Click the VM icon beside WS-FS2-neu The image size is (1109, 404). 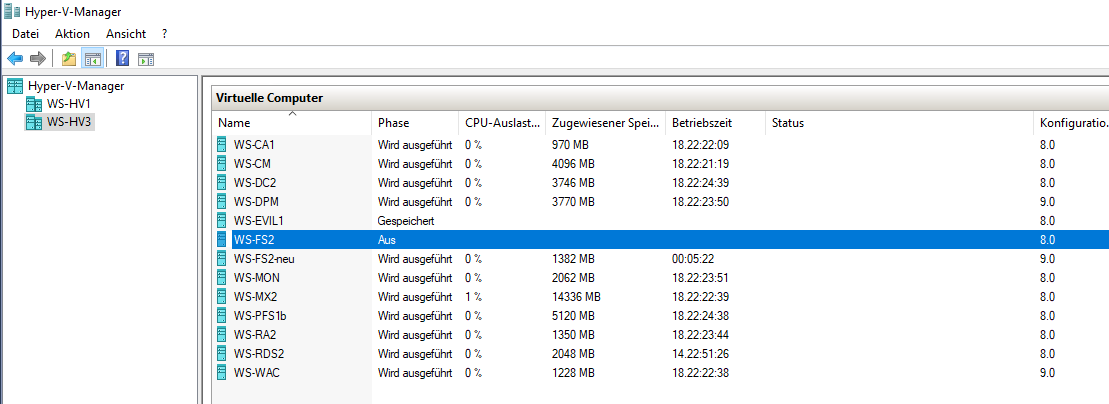click(222, 258)
